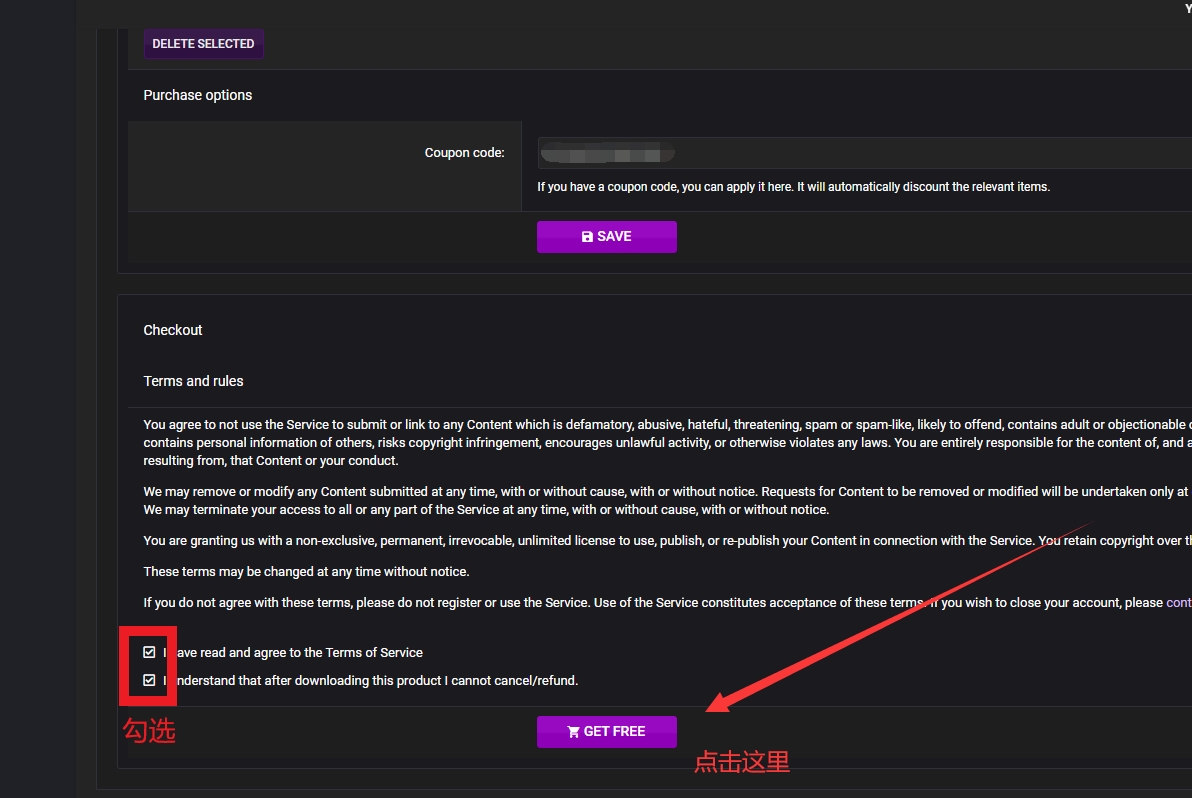The height and width of the screenshot is (798, 1192).
Task: Click the floppy disk icon on SAVE
Action: point(587,237)
